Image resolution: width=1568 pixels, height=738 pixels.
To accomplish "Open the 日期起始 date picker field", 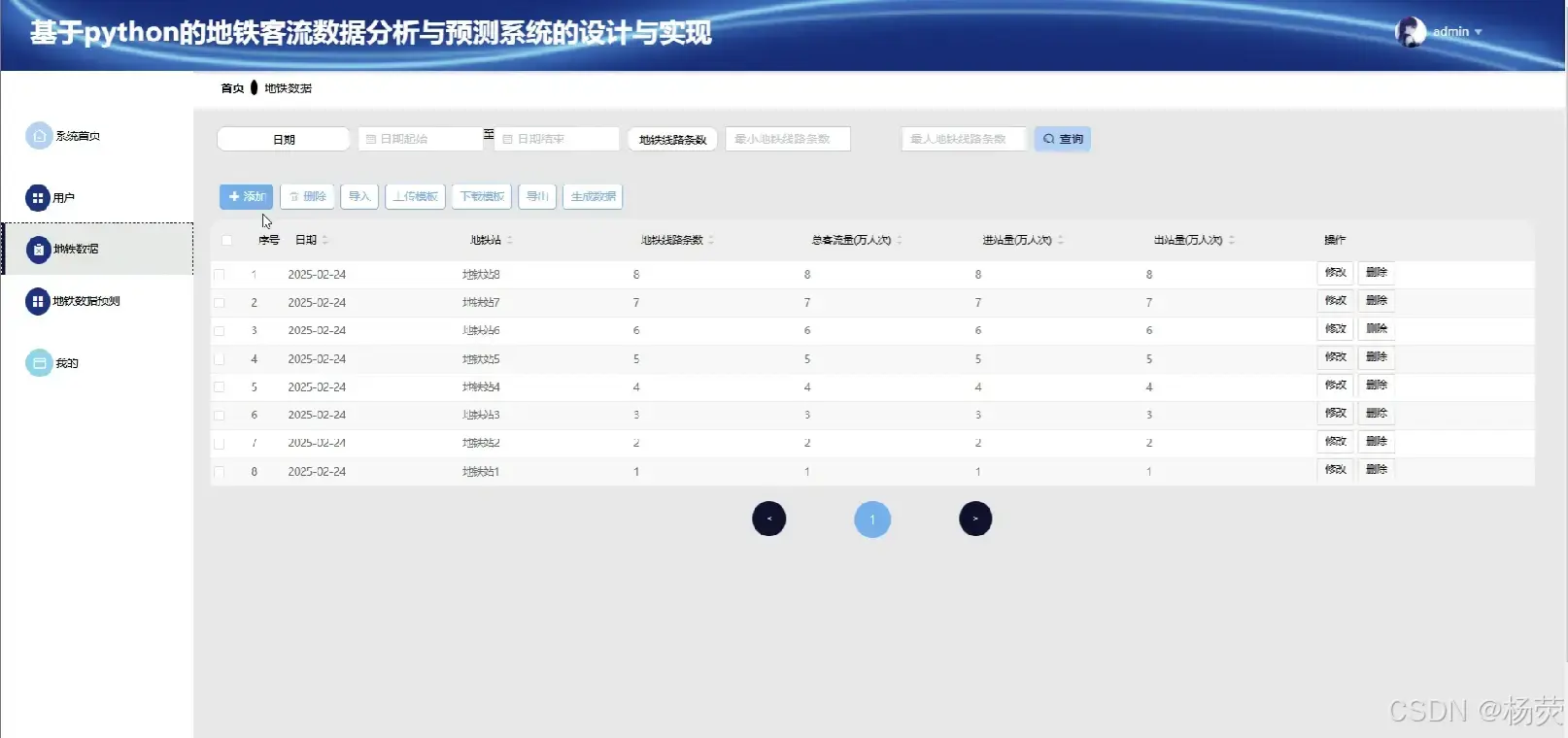I will 420,139.
